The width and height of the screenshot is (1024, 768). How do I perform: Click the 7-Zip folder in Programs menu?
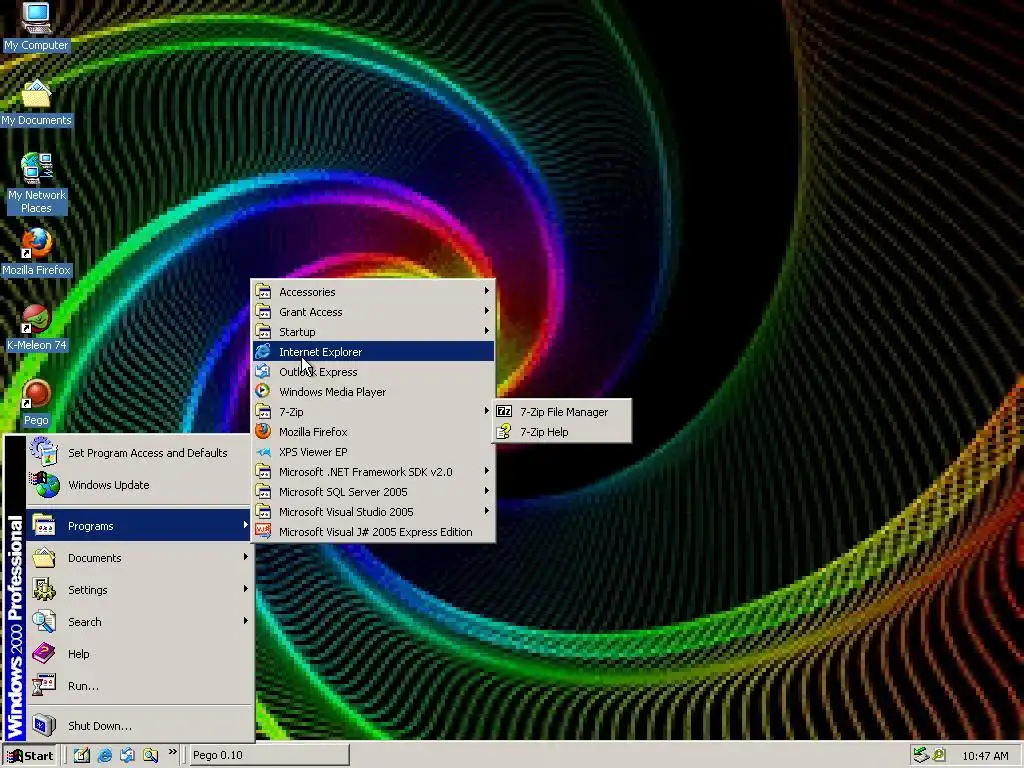(373, 411)
